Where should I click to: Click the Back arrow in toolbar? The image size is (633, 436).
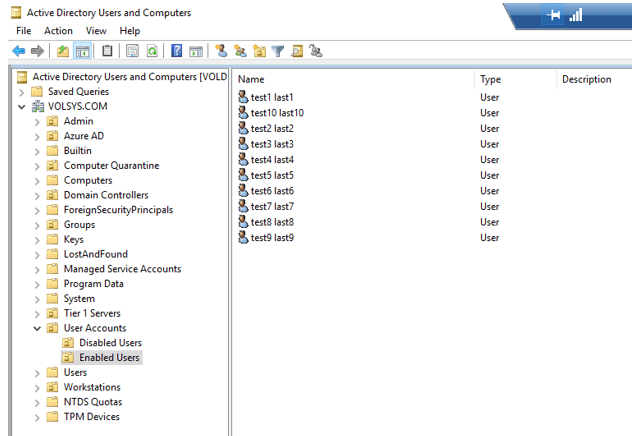click(18, 50)
